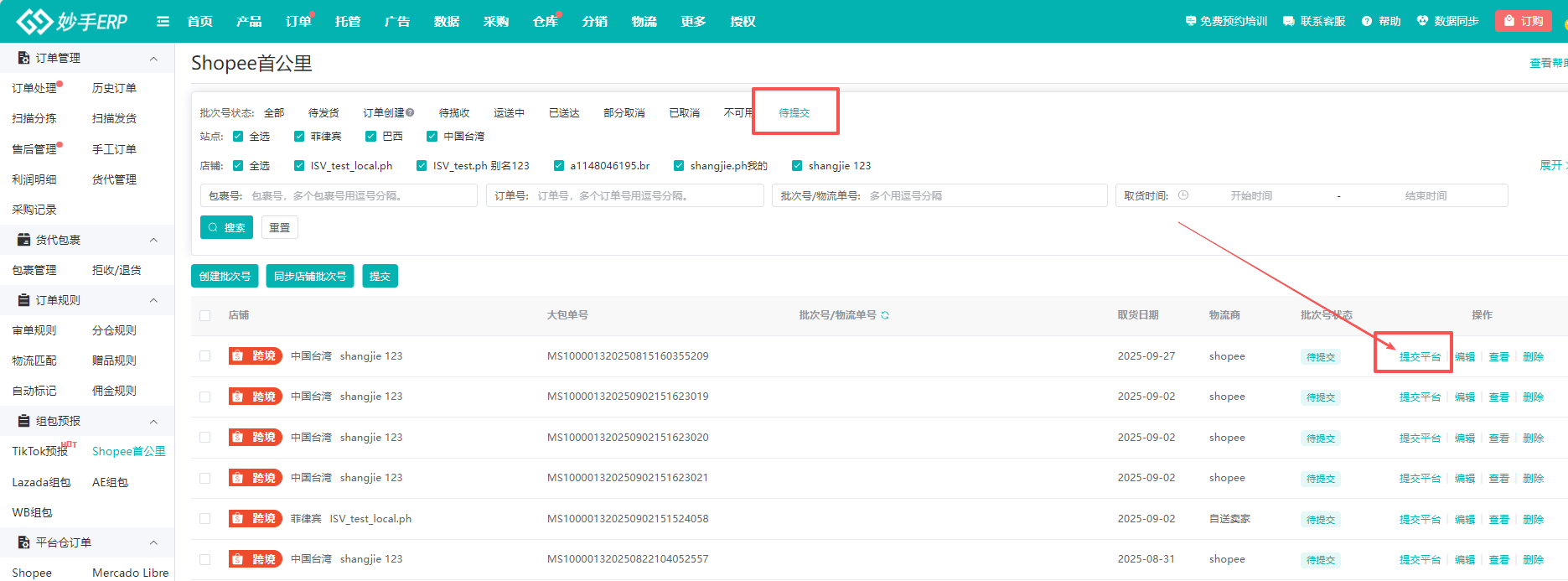Click 查看 in row ending 1524058
Image resolution: width=1568 pixels, height=581 pixels.
pos(1498,519)
